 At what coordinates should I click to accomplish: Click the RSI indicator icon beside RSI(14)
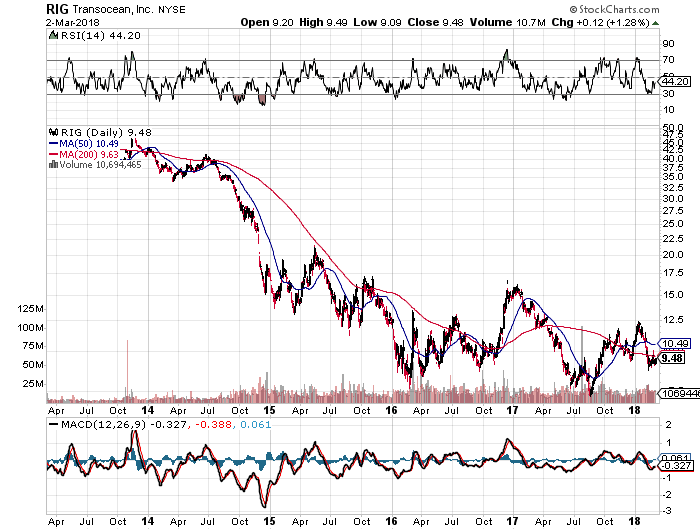(53, 35)
